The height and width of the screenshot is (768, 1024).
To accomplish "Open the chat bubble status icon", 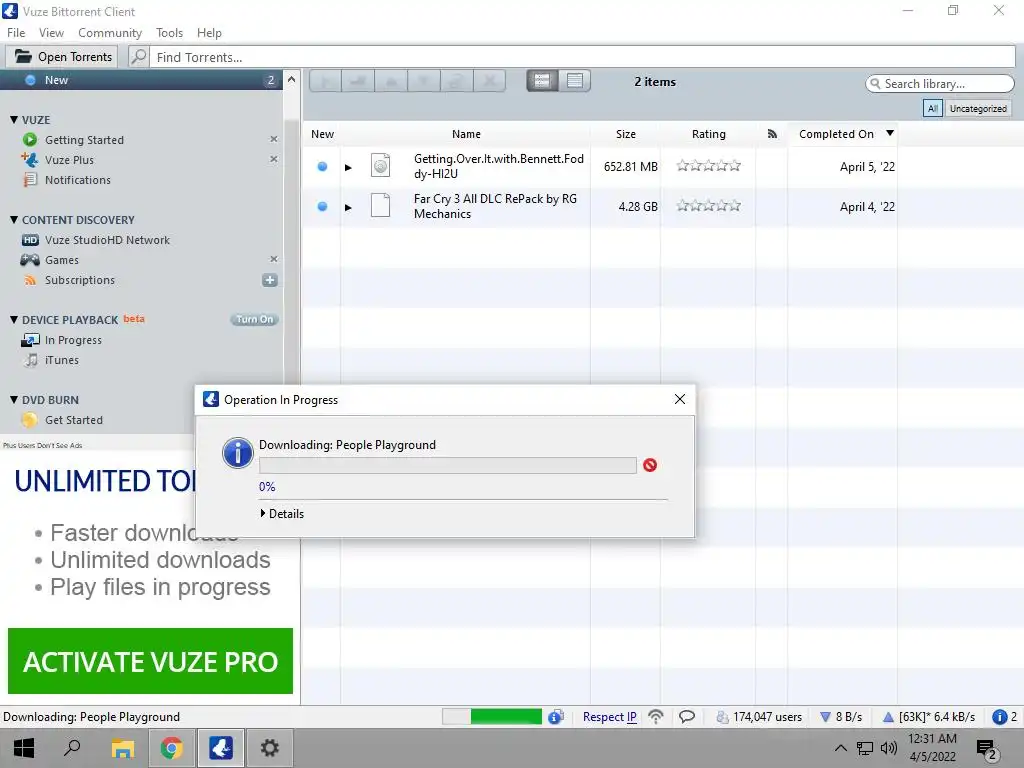I will pos(686,716).
